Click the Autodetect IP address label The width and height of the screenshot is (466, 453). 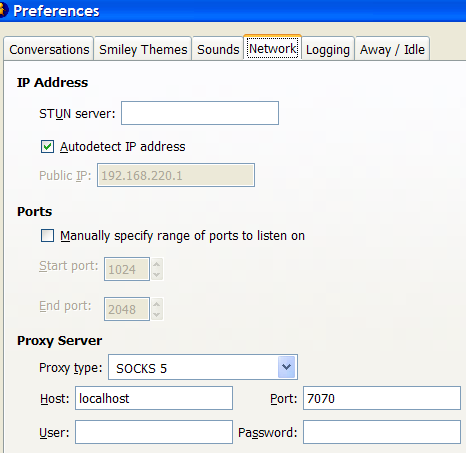122,147
